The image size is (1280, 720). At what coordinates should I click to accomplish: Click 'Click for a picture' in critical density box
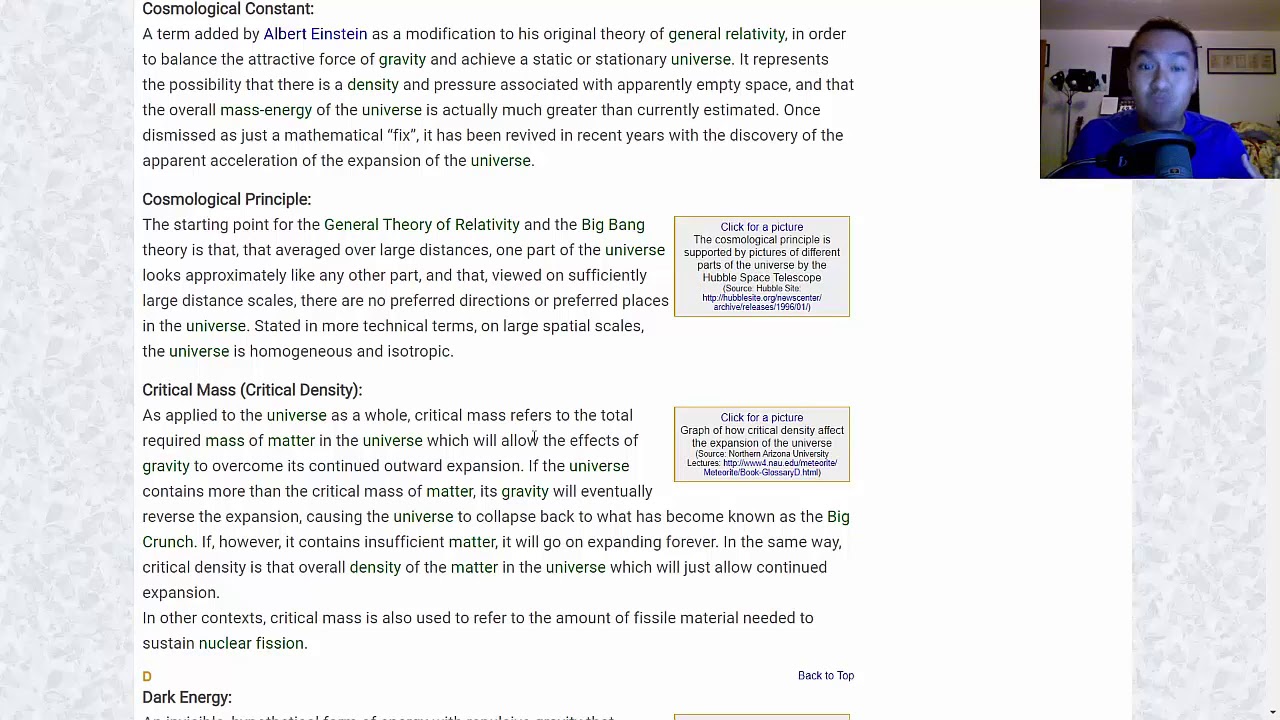762,418
